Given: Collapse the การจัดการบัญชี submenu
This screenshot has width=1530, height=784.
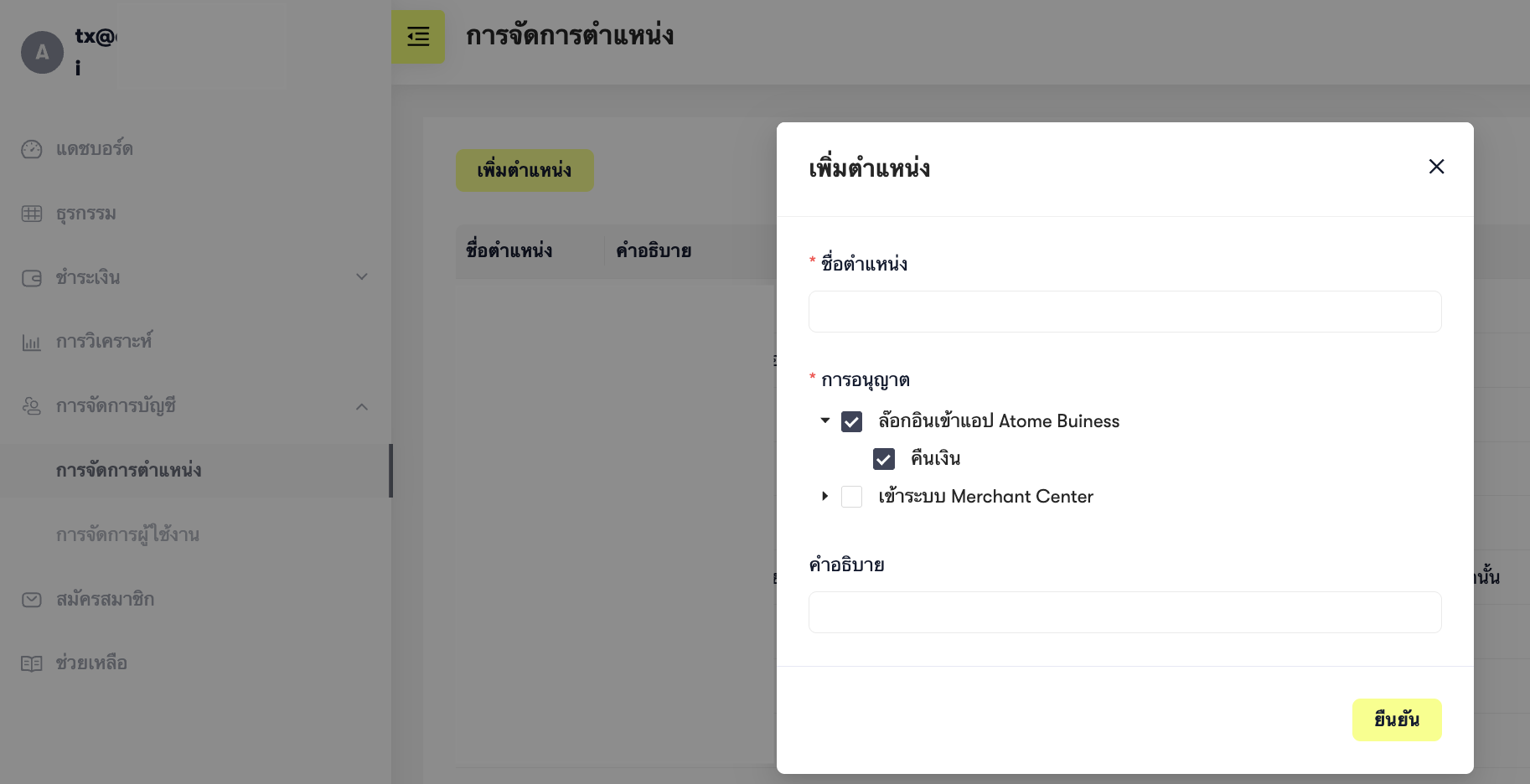Looking at the screenshot, I should [x=362, y=406].
